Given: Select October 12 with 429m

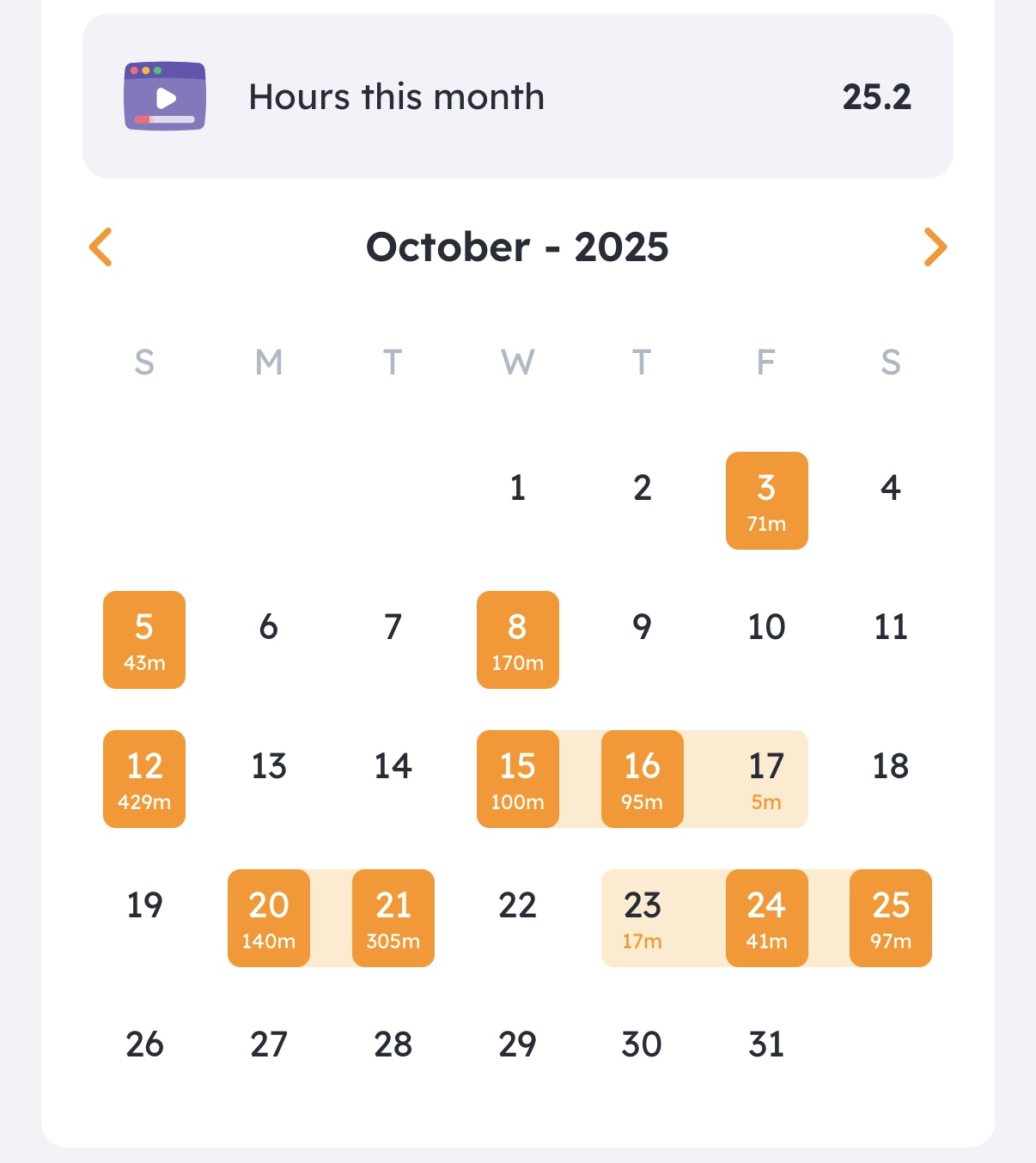Looking at the screenshot, I should tap(144, 779).
